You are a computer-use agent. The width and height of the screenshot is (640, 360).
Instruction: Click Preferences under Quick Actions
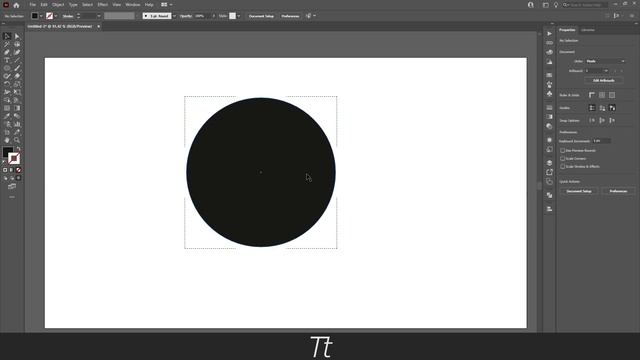618,191
